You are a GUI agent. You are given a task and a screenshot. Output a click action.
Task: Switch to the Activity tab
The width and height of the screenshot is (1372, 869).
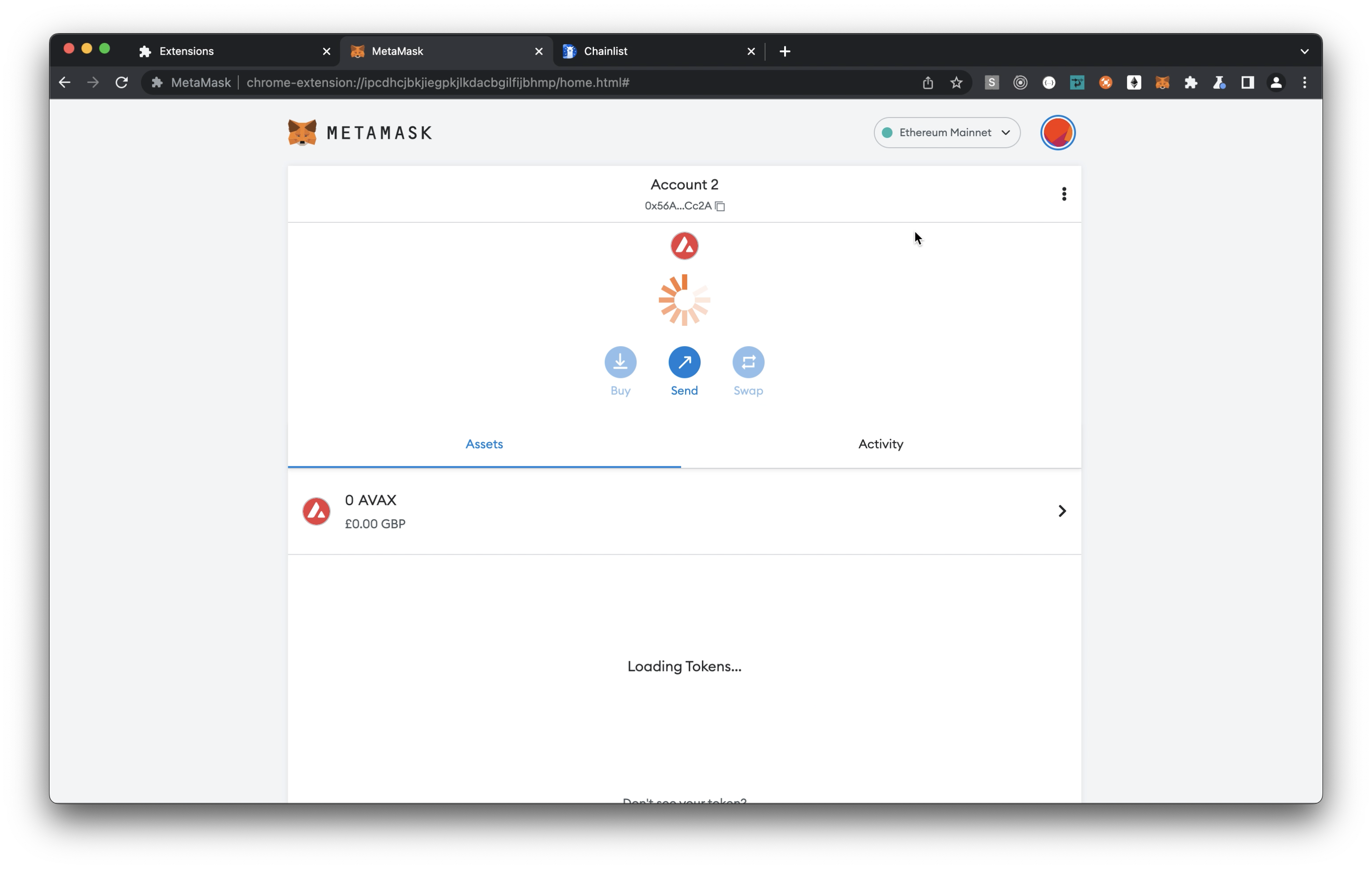click(x=880, y=444)
